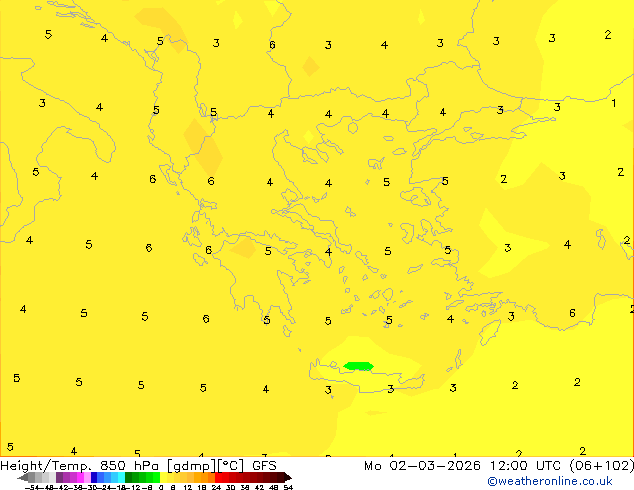Pick the bright red legend swatch above 24
Image resolution: width=634 pixels, height=490 pixels.
point(218,477)
